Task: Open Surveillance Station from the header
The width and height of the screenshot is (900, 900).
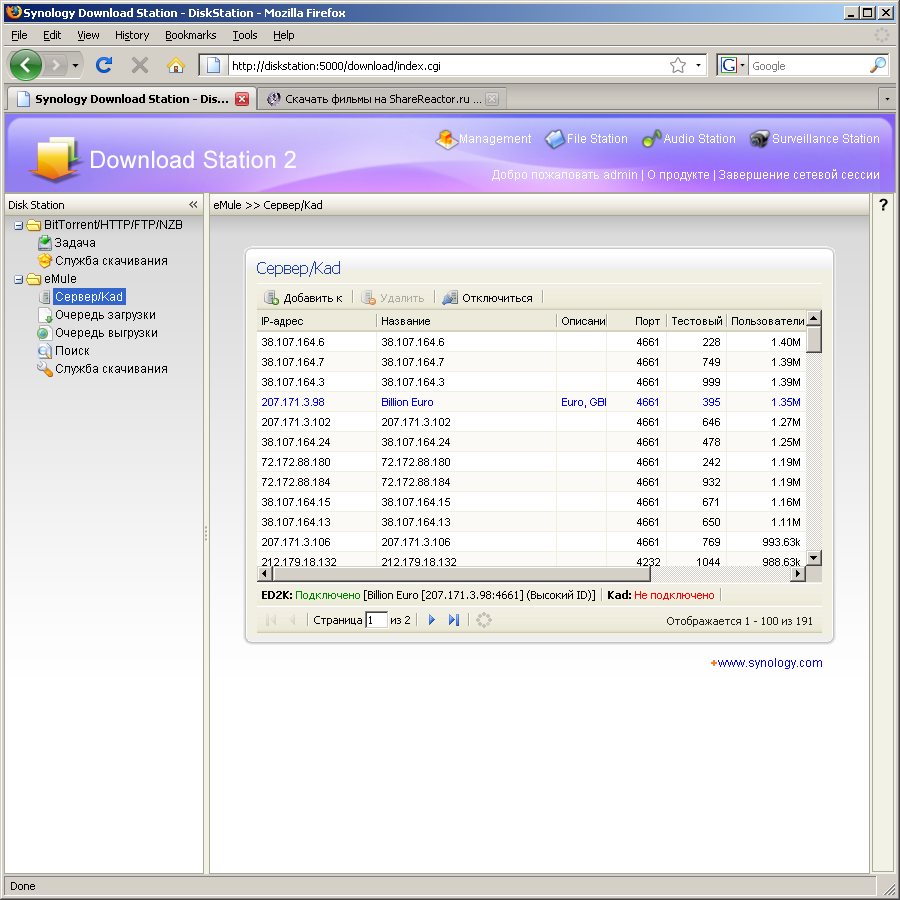Action: coord(814,139)
